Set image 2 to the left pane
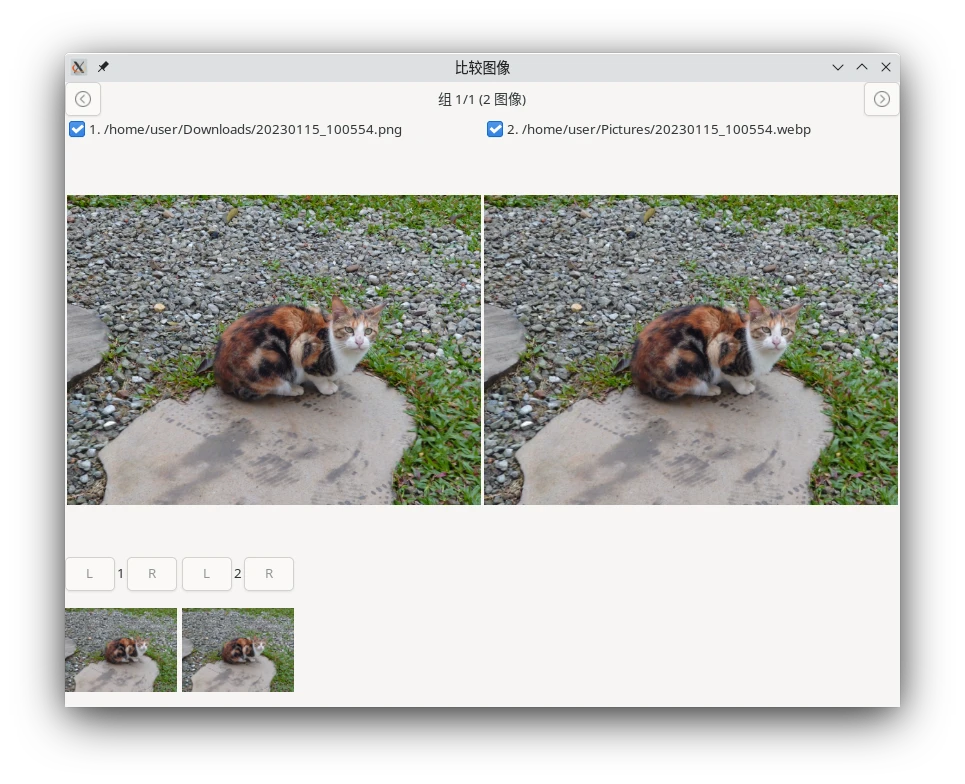Image resolution: width=965 pixels, height=784 pixels. tap(207, 574)
